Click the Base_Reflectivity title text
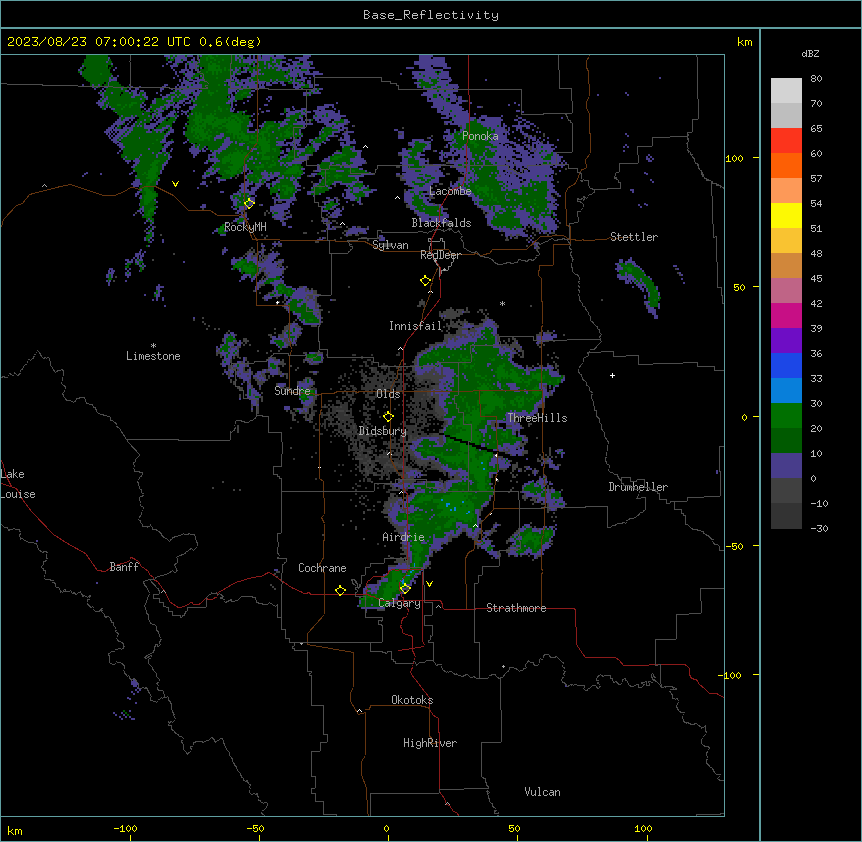Image resolution: width=862 pixels, height=842 pixels. coord(431,15)
